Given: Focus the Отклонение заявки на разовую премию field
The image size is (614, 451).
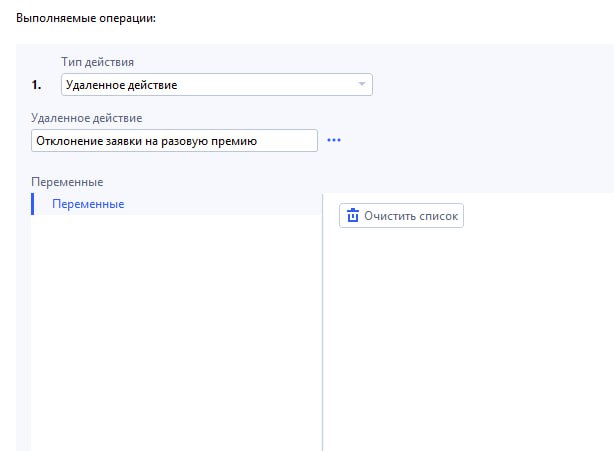Looking at the screenshot, I should 146,141.
